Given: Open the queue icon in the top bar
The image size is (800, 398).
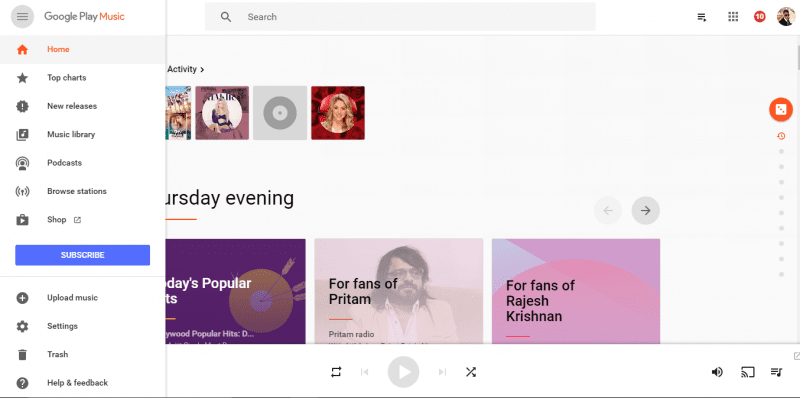Looking at the screenshot, I should pyautogui.click(x=702, y=17).
